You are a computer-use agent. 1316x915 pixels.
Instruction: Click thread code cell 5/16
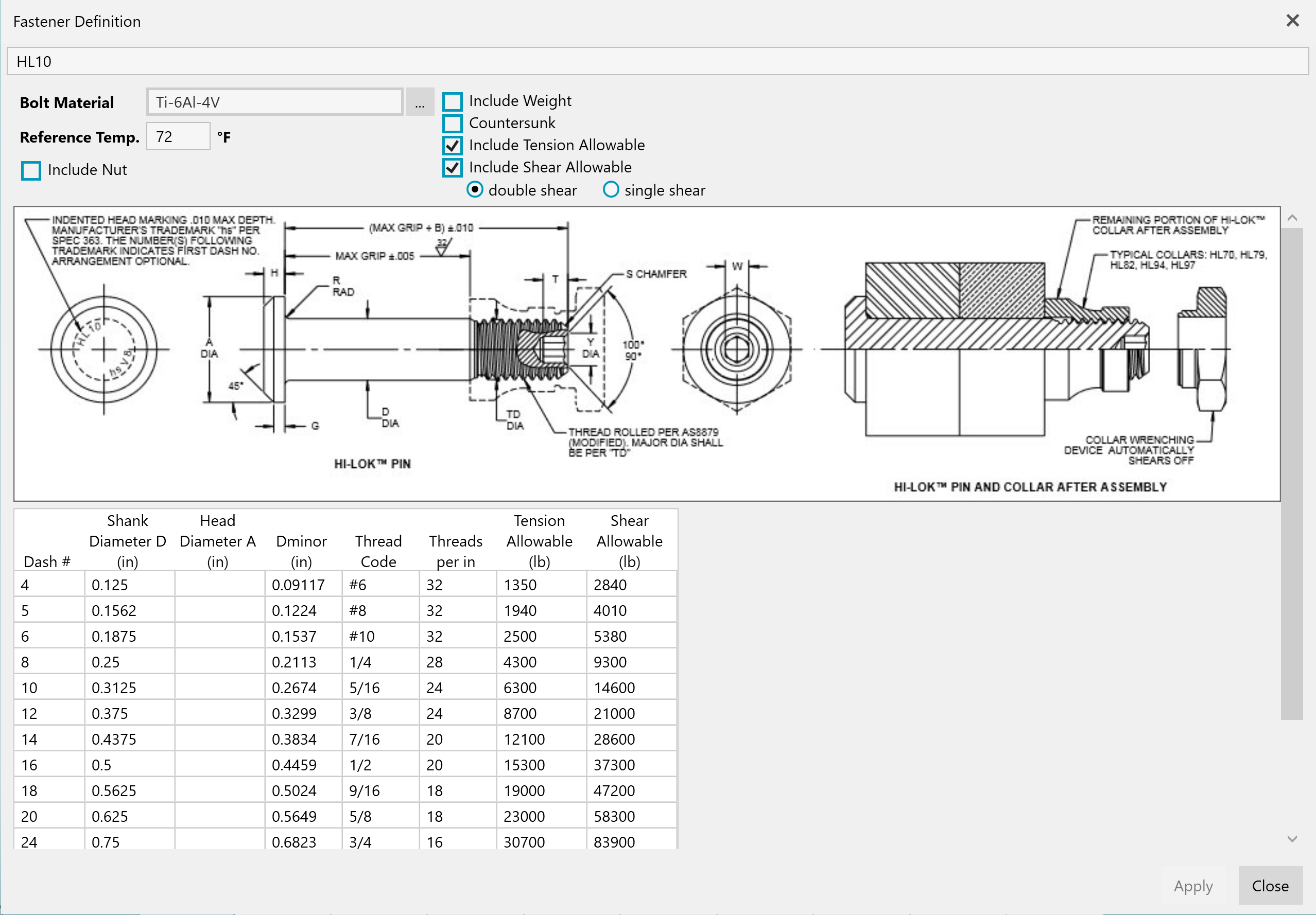pos(380,688)
